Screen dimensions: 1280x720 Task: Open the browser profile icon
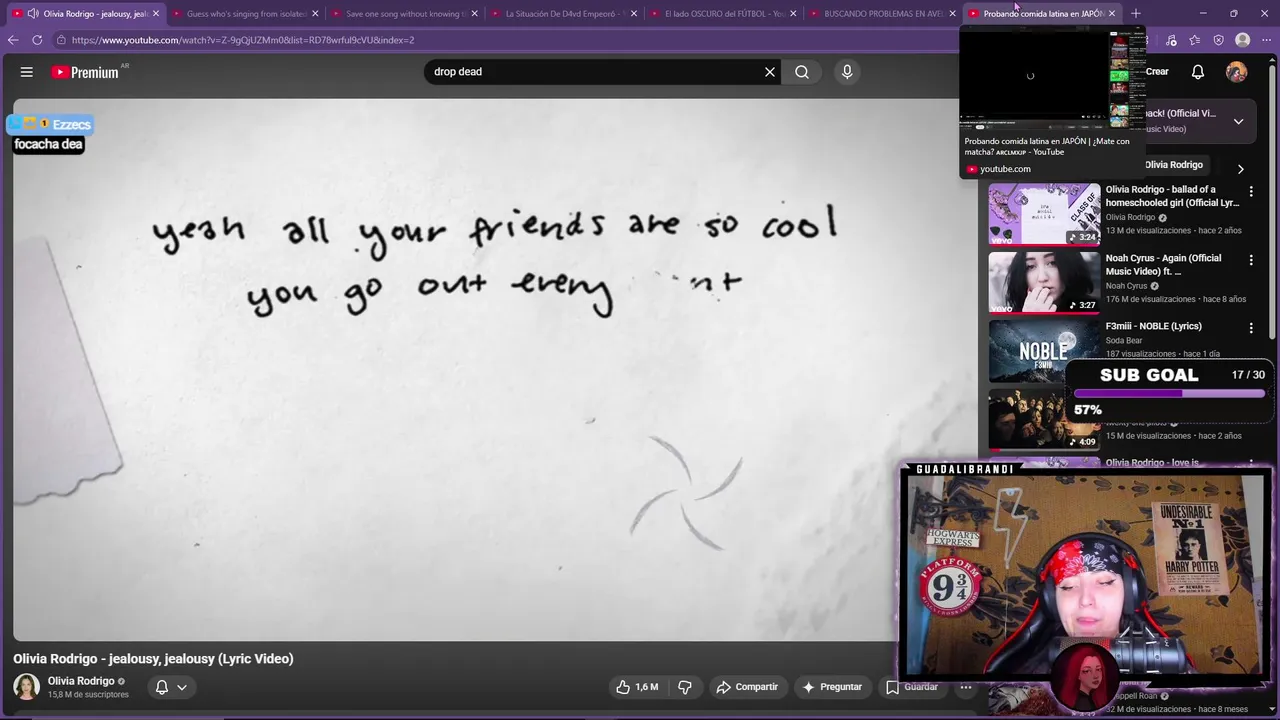click(x=1243, y=40)
